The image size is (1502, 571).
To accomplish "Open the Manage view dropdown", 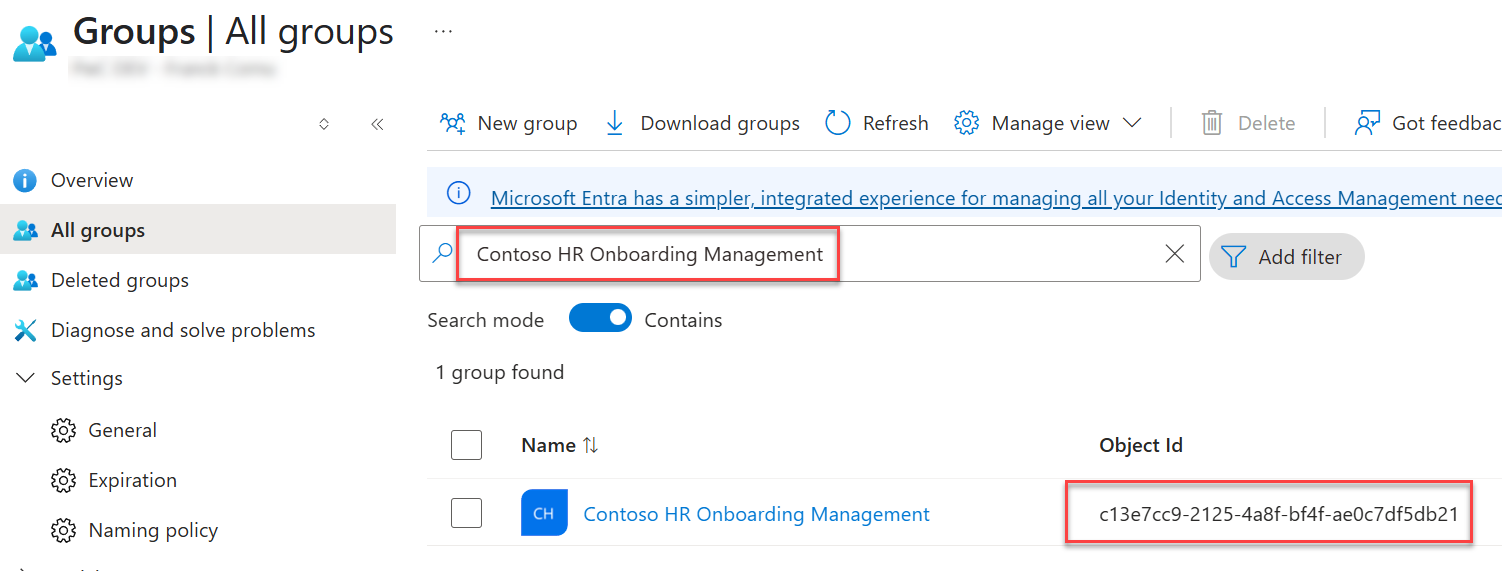I will point(1047,123).
